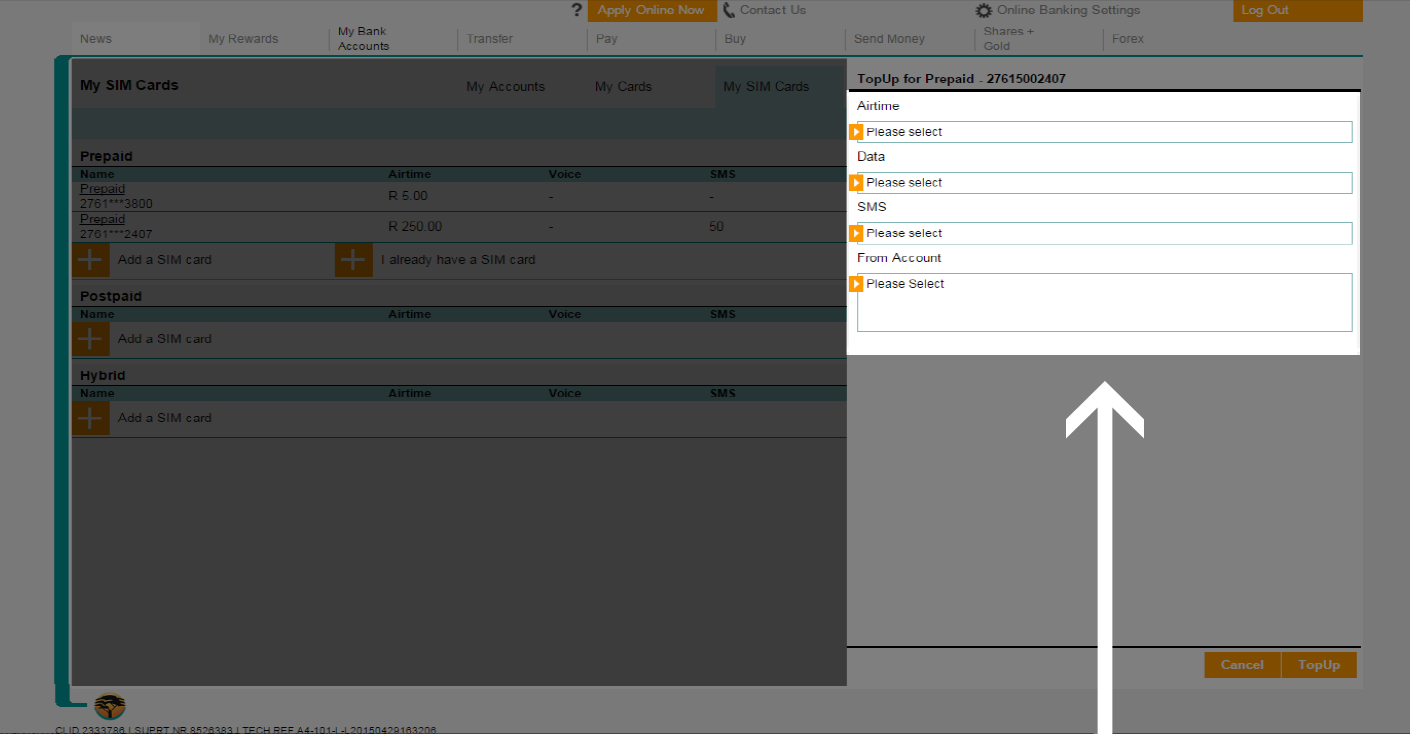Viewport: 1410px width, 734px height.
Task: Open the SMS bundle dropdown
Action: (1100, 232)
